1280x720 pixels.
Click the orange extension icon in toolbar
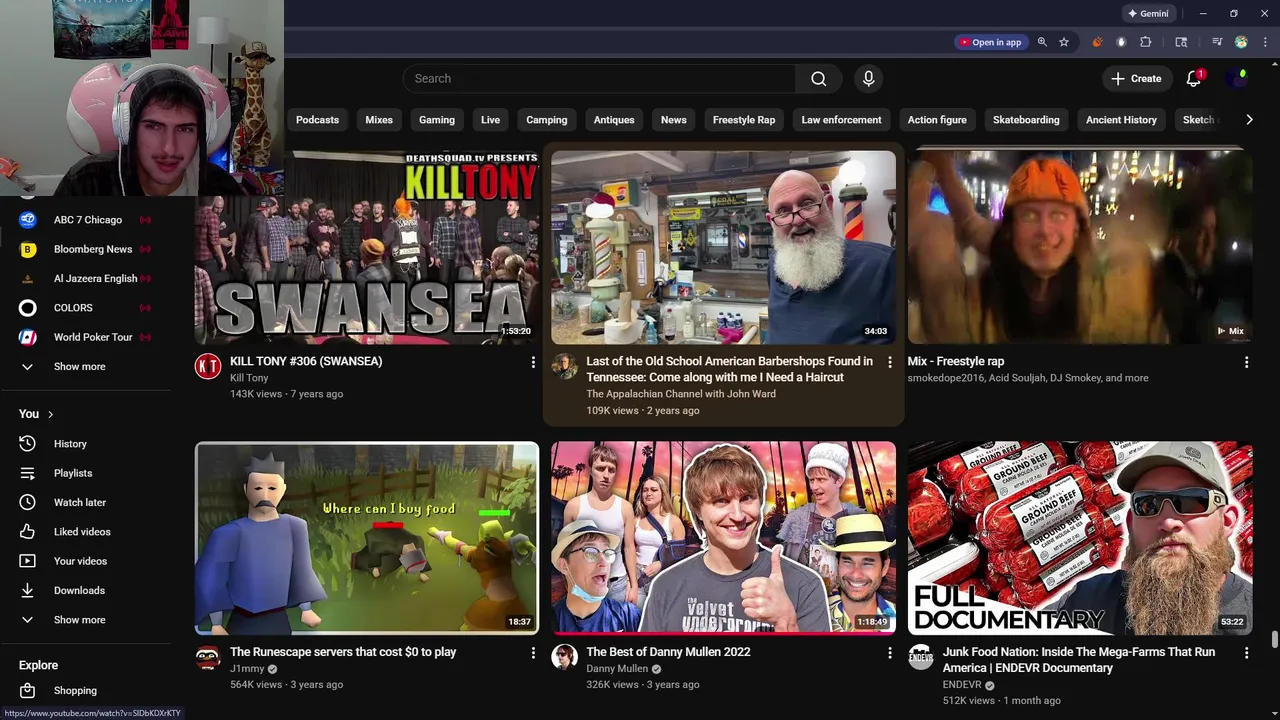click(x=1097, y=42)
